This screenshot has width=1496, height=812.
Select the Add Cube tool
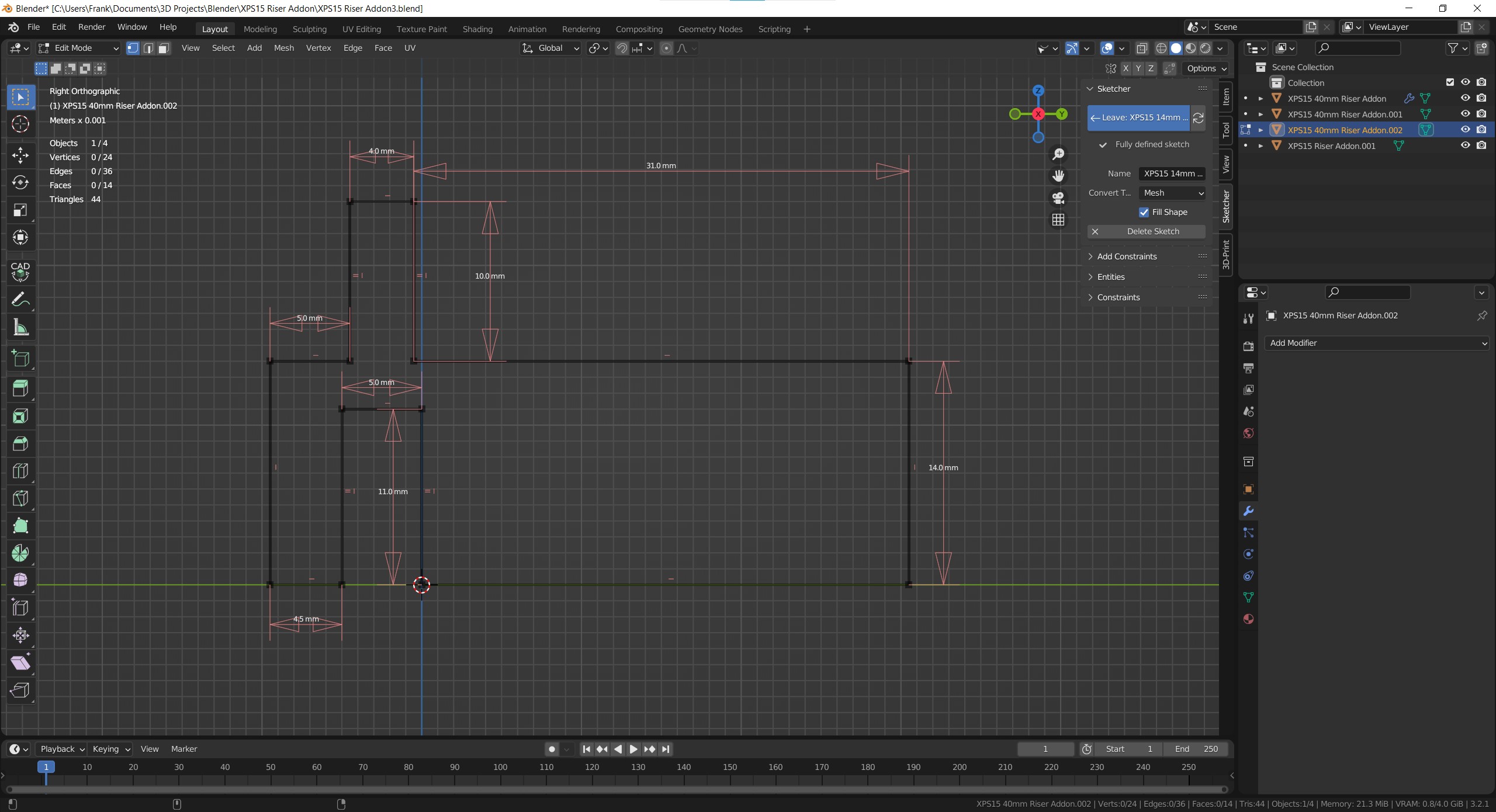(x=20, y=358)
